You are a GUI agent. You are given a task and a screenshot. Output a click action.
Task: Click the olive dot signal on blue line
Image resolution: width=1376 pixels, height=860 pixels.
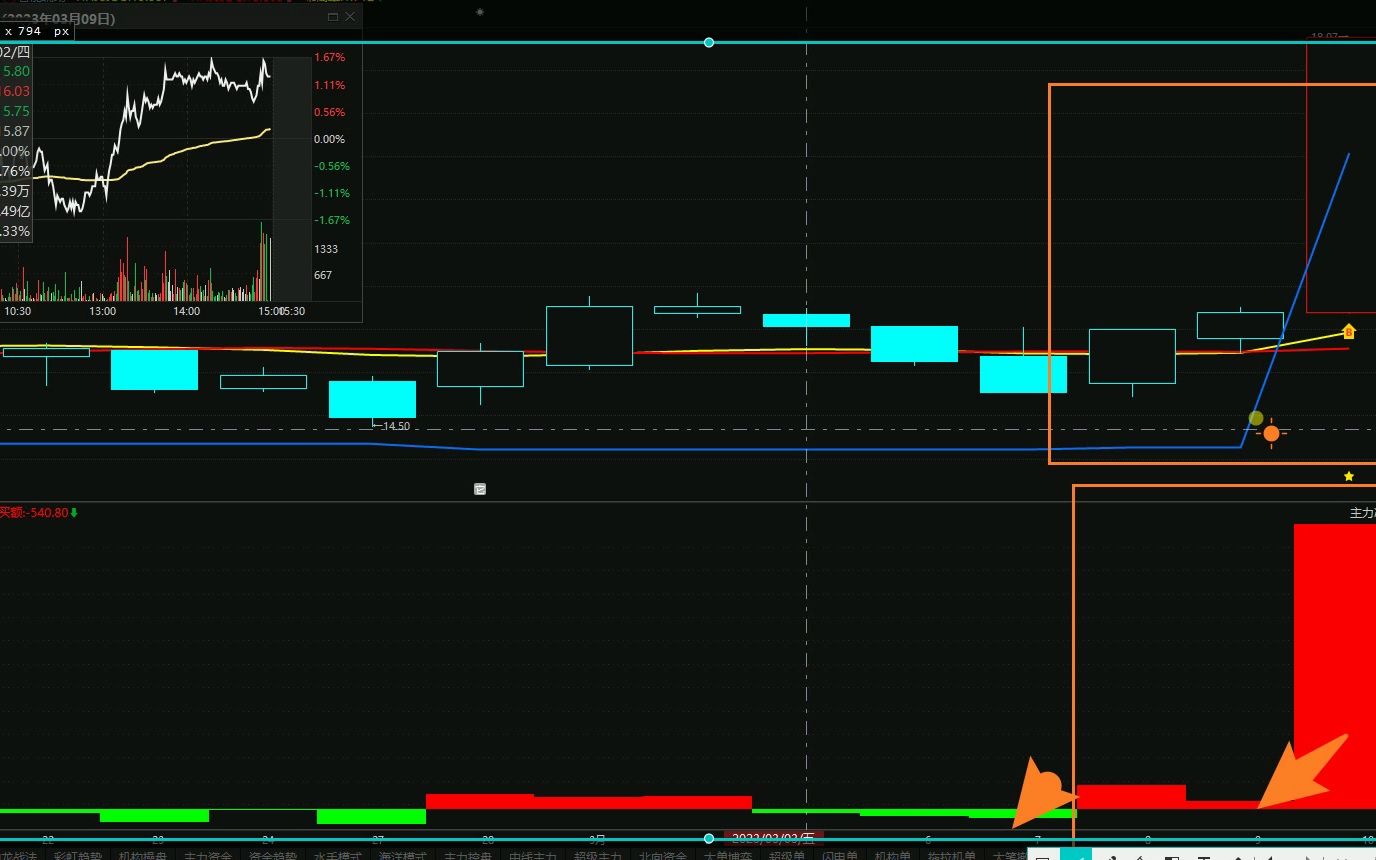pyautogui.click(x=1256, y=418)
